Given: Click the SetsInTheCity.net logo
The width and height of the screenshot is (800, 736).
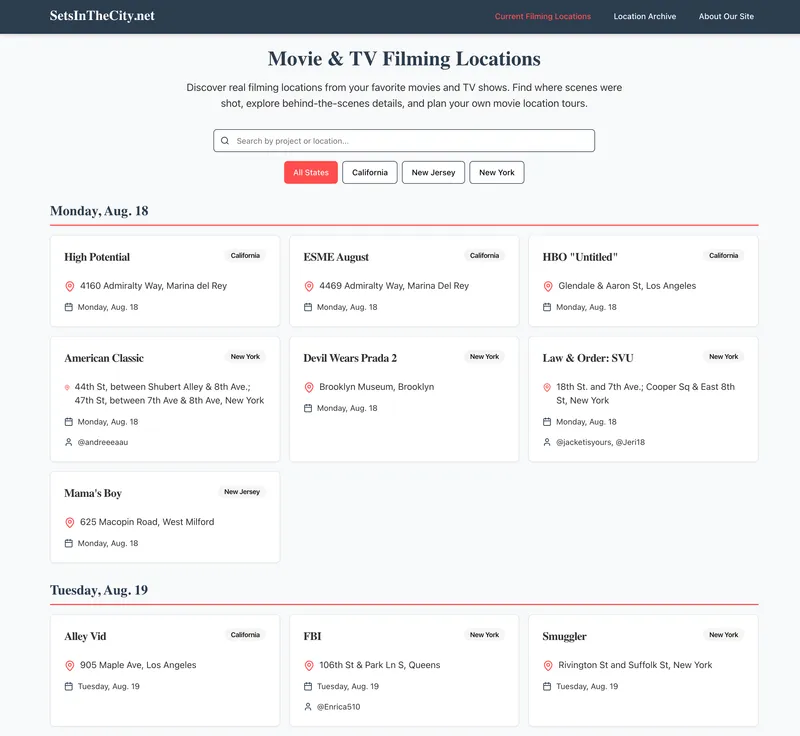Looking at the screenshot, I should [x=102, y=16].
